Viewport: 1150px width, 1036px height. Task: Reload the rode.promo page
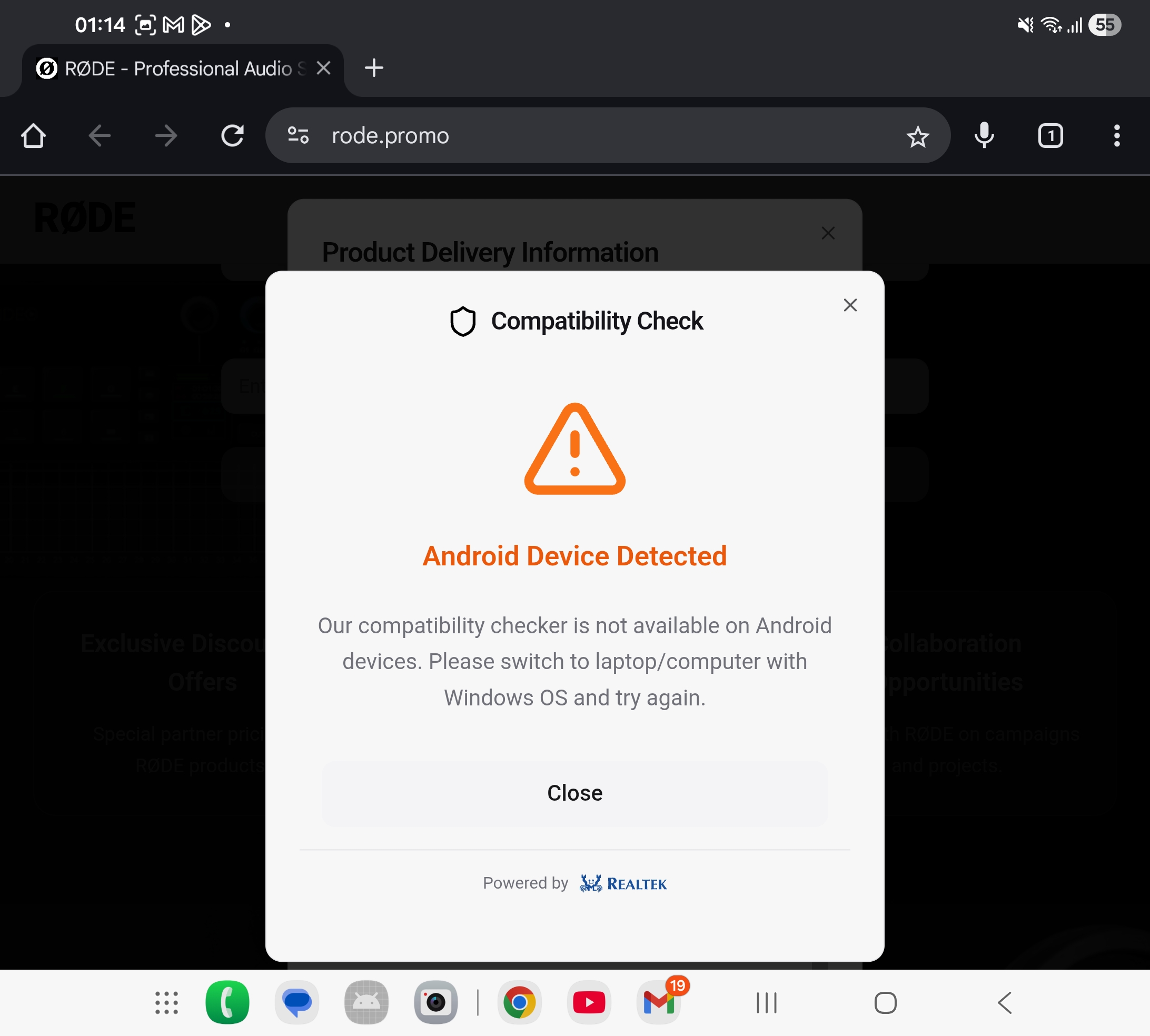point(232,135)
